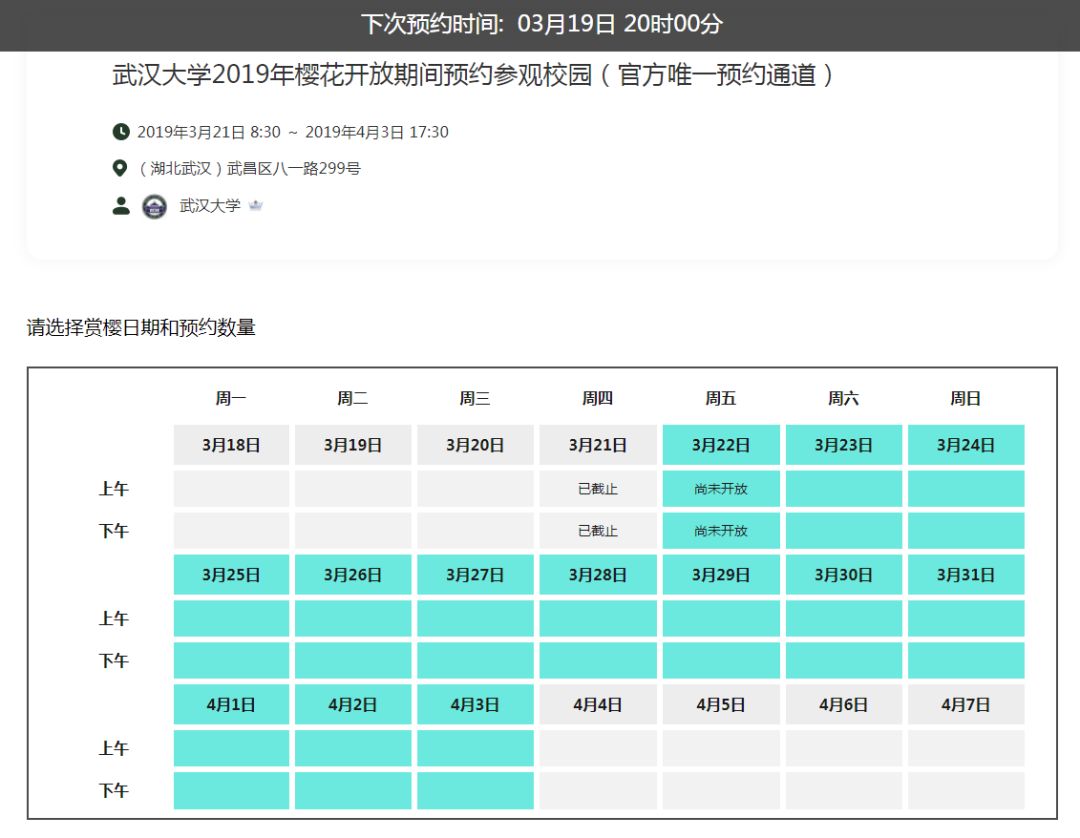Select the 3月27日 date header

[x=475, y=574]
